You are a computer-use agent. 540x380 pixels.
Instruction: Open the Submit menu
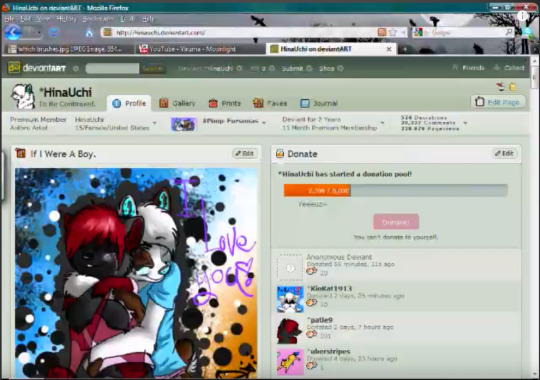click(x=297, y=68)
